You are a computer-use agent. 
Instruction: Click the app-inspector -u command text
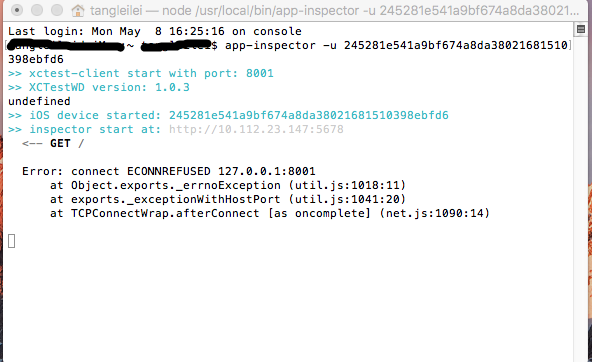coord(281,45)
